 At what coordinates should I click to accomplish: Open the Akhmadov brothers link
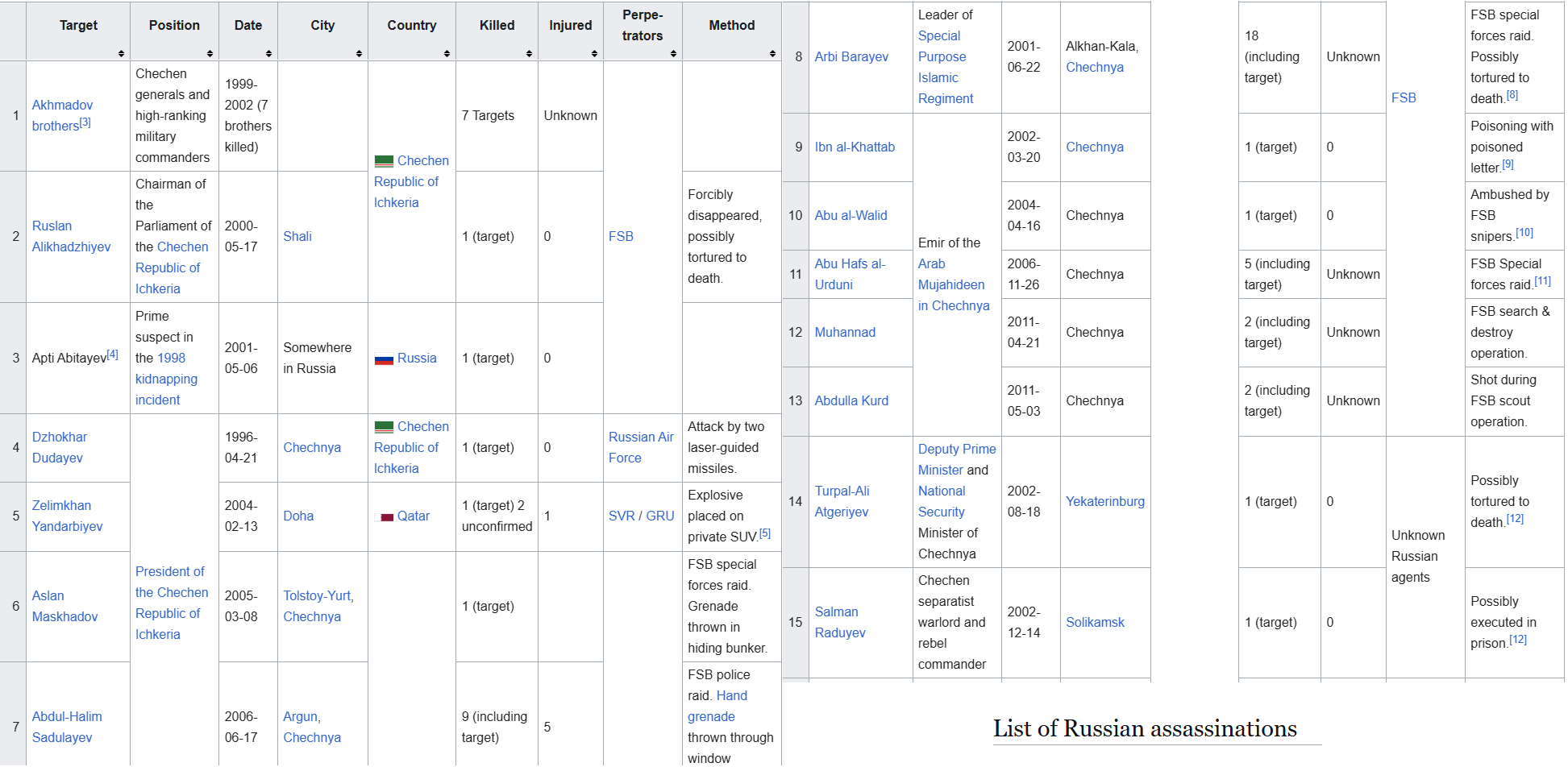point(62,115)
